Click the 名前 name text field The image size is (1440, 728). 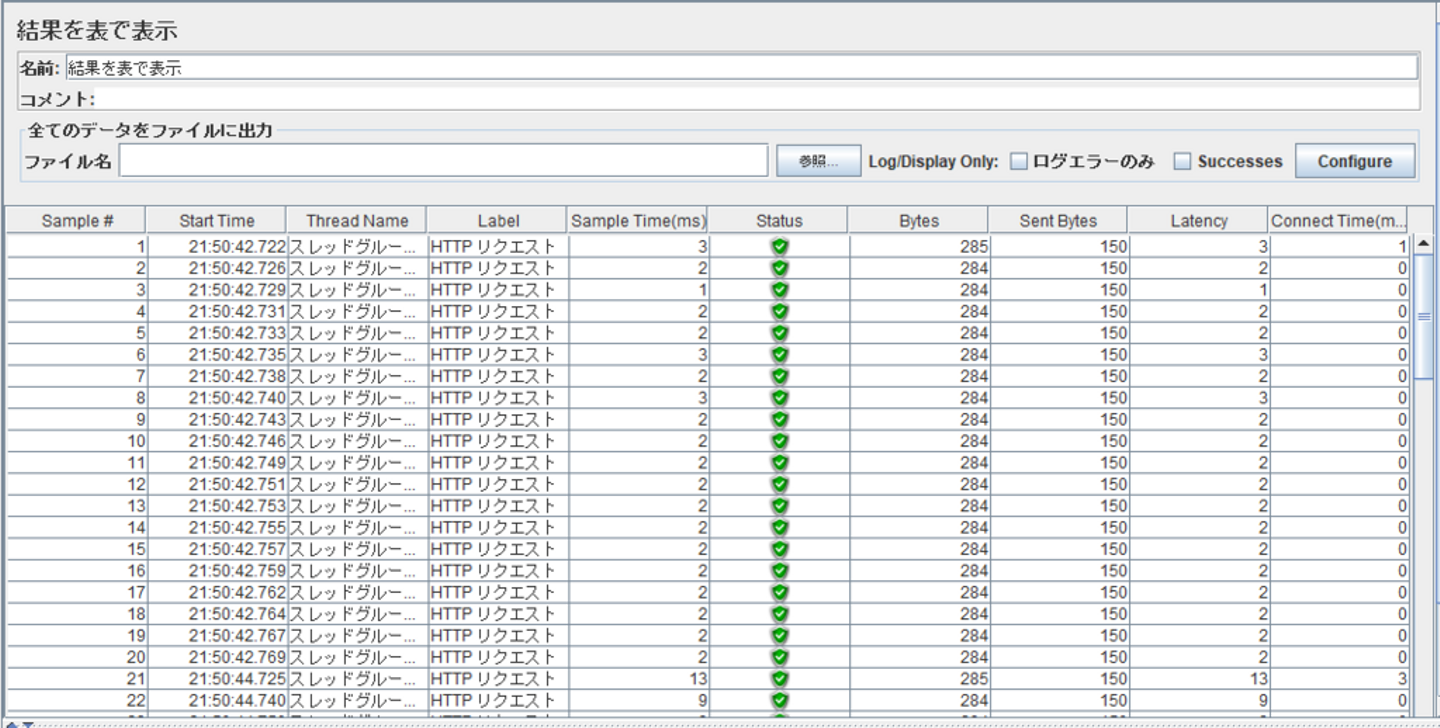[740, 68]
